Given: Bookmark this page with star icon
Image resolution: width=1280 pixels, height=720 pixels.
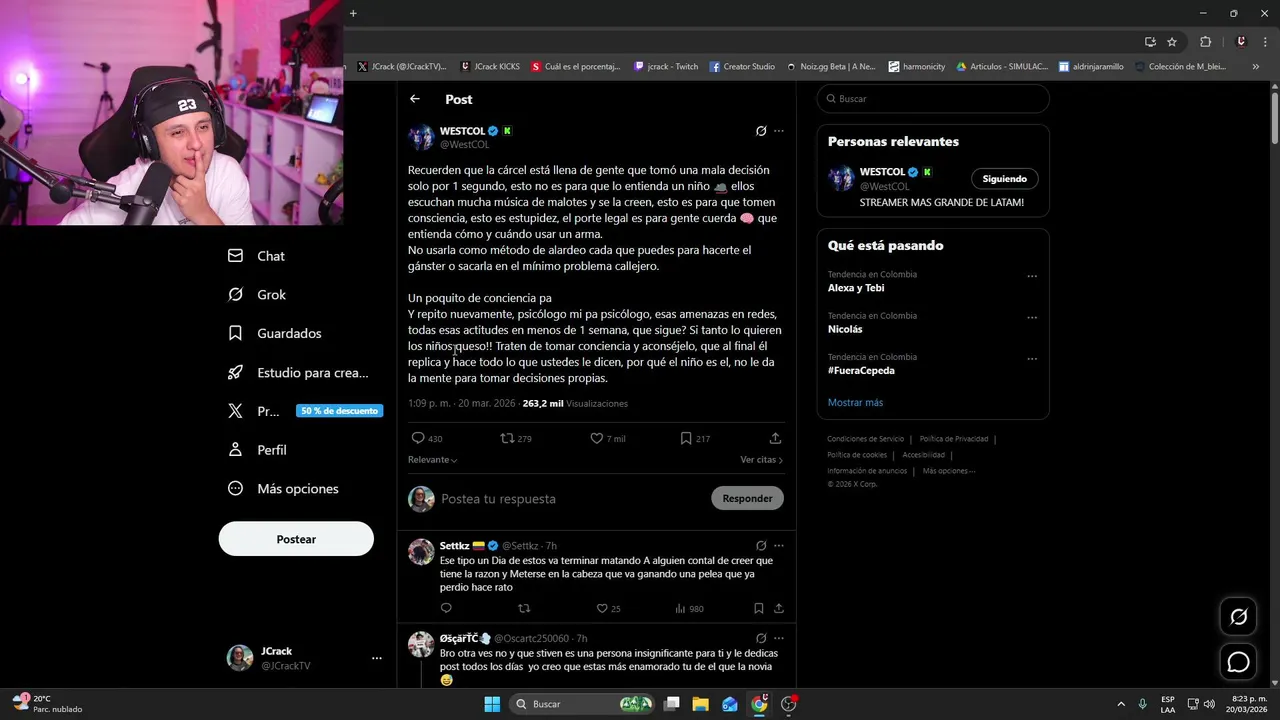Looking at the screenshot, I should (1172, 42).
